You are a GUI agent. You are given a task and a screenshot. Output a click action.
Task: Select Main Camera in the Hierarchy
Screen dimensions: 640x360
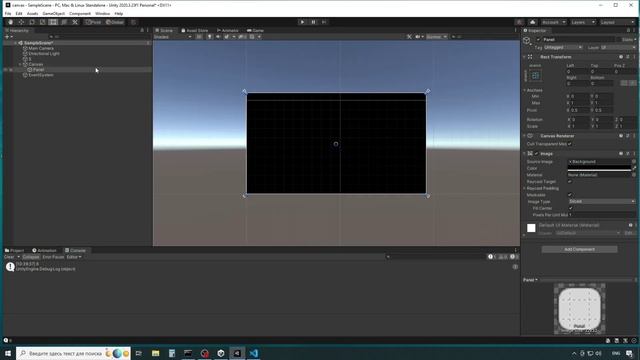pos(40,48)
